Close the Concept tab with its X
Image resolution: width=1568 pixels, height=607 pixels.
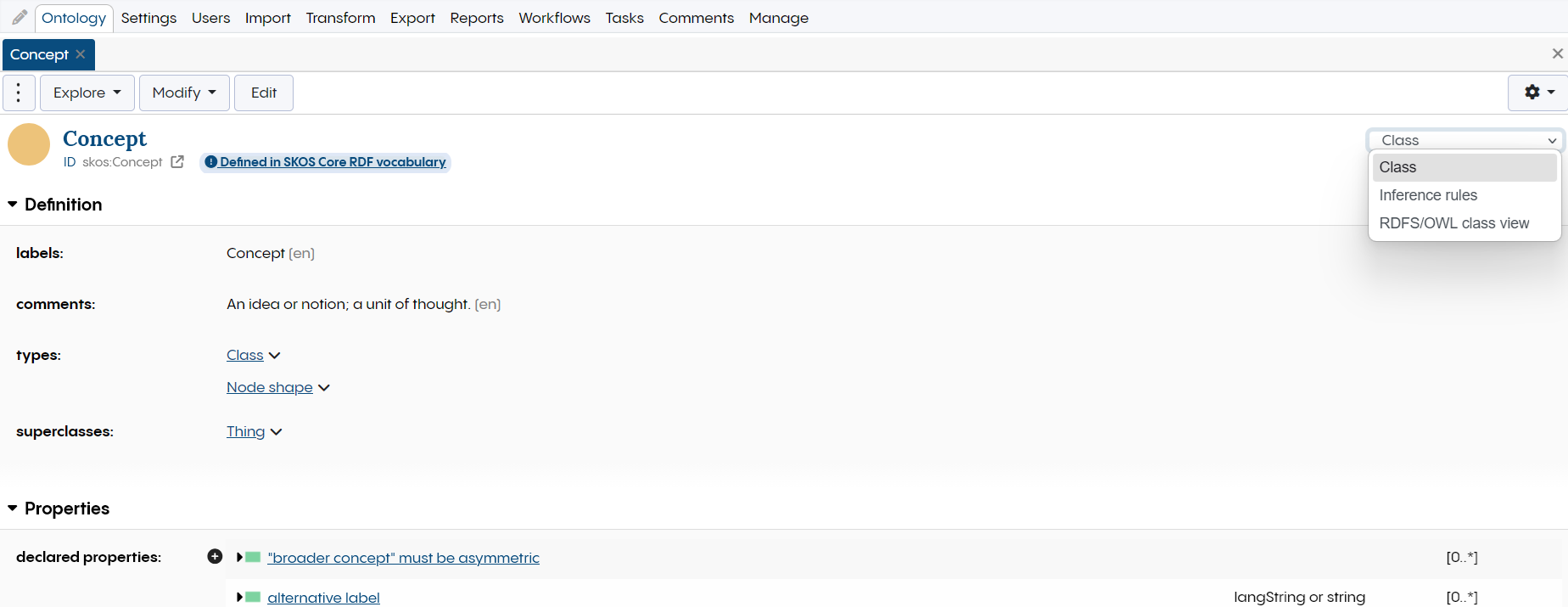(x=81, y=54)
